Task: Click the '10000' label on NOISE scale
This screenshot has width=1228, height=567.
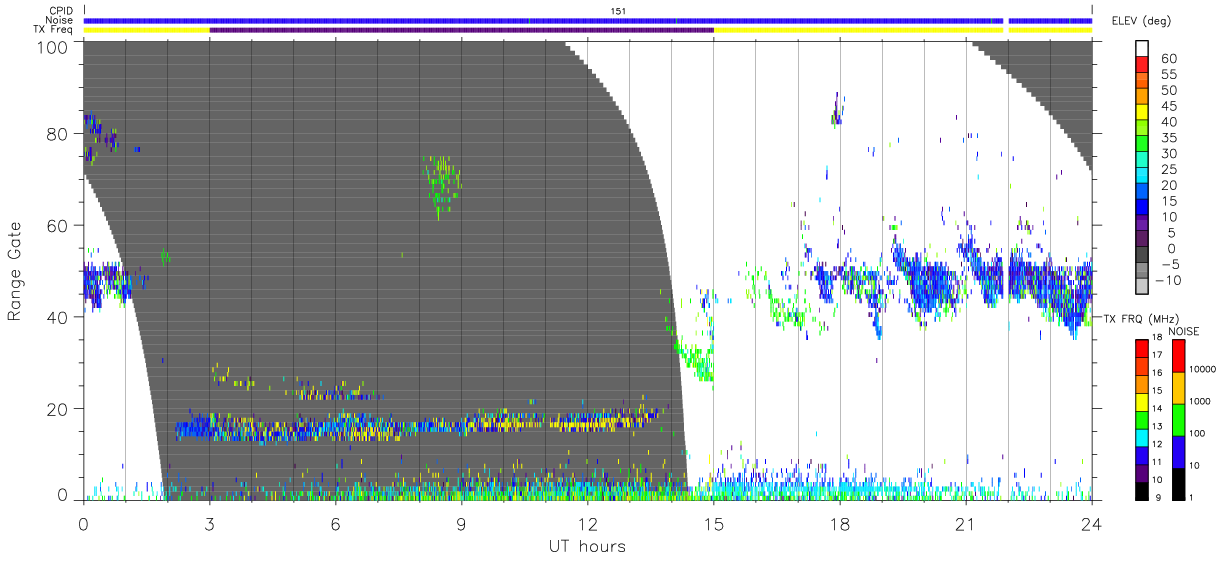Action: (1205, 369)
